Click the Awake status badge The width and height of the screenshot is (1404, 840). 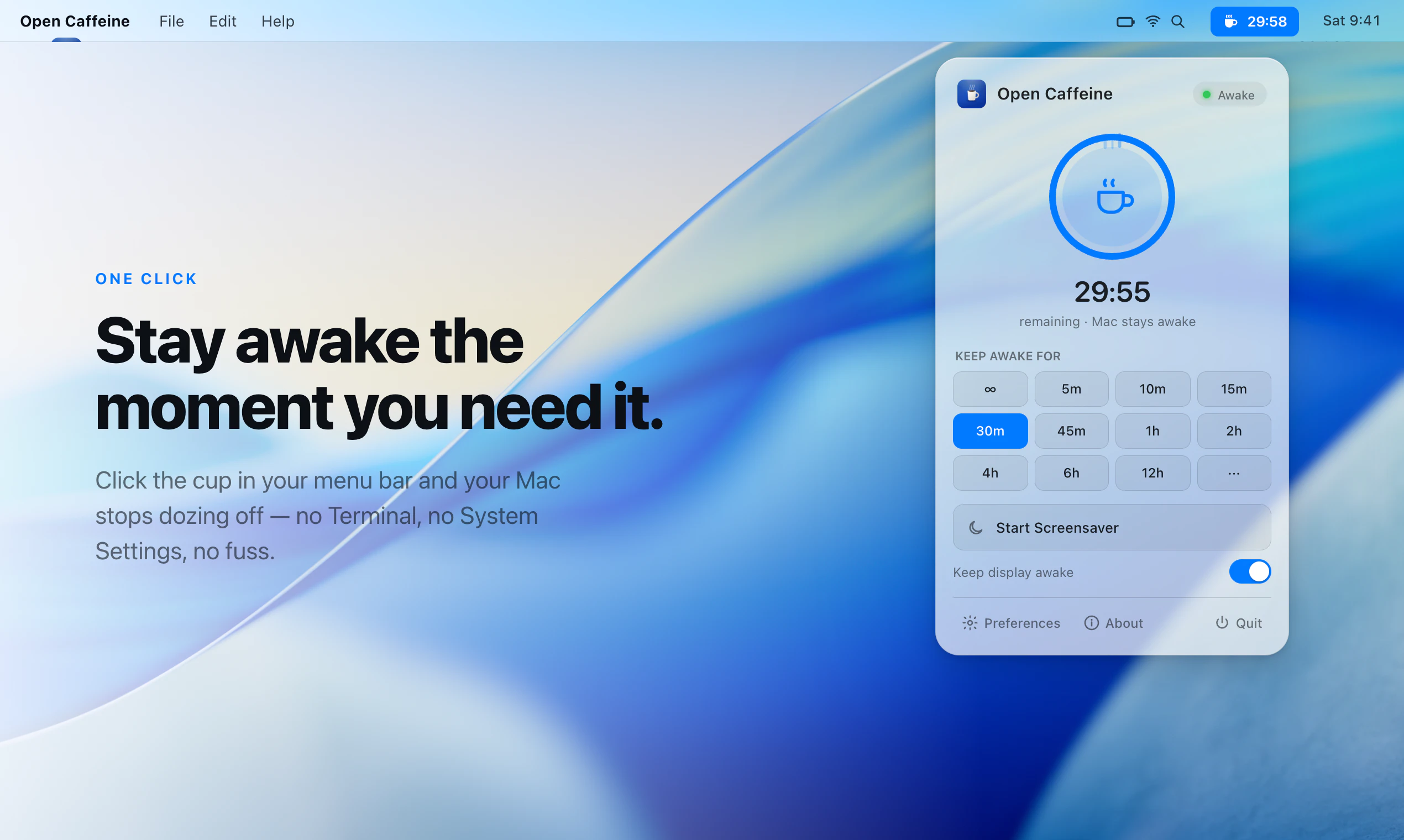pos(1229,95)
